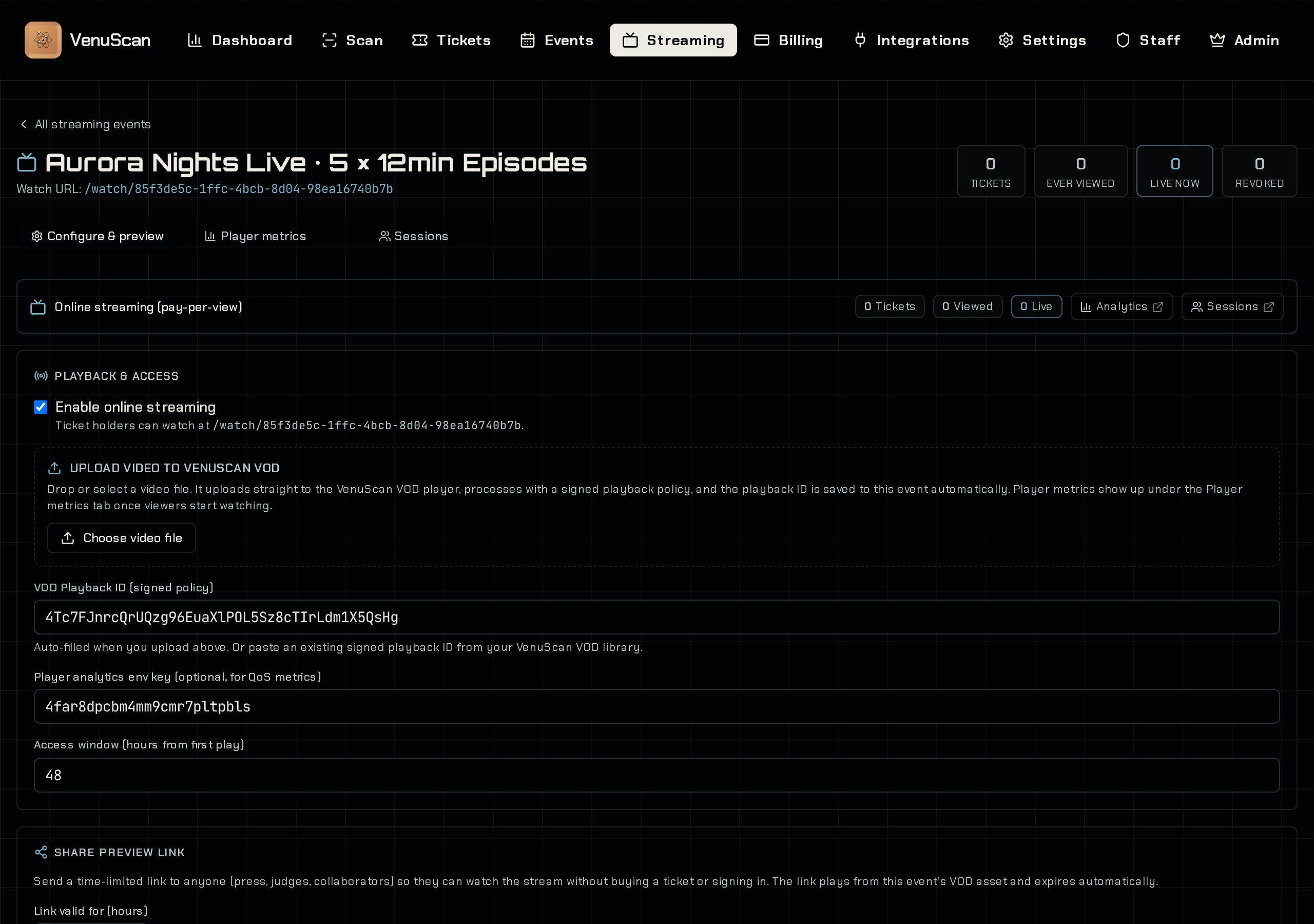The height and width of the screenshot is (924, 1314).
Task: Click the users icon in the Sessions button
Action: click(x=1196, y=307)
